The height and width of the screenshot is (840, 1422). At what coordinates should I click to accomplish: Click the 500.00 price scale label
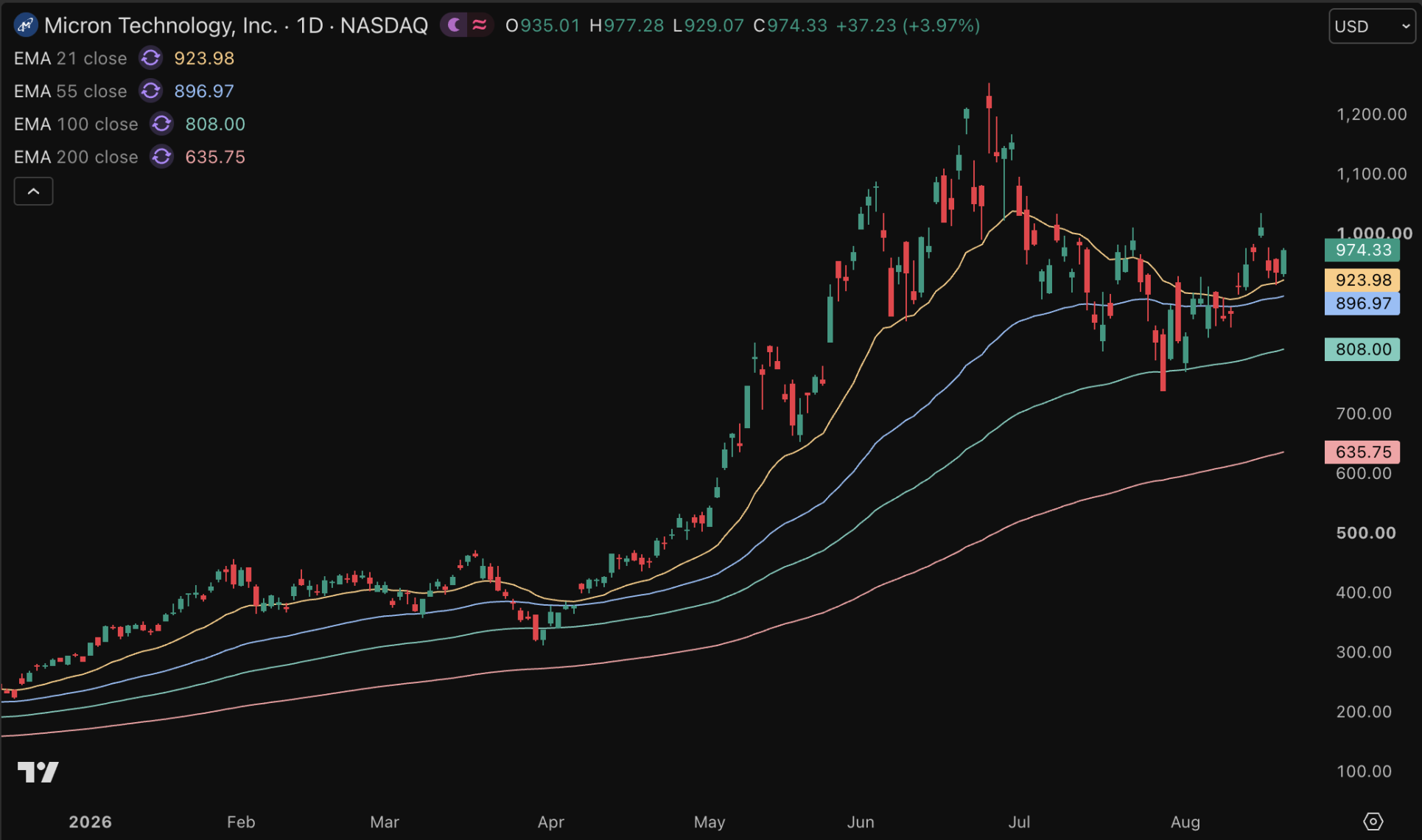tap(1366, 533)
